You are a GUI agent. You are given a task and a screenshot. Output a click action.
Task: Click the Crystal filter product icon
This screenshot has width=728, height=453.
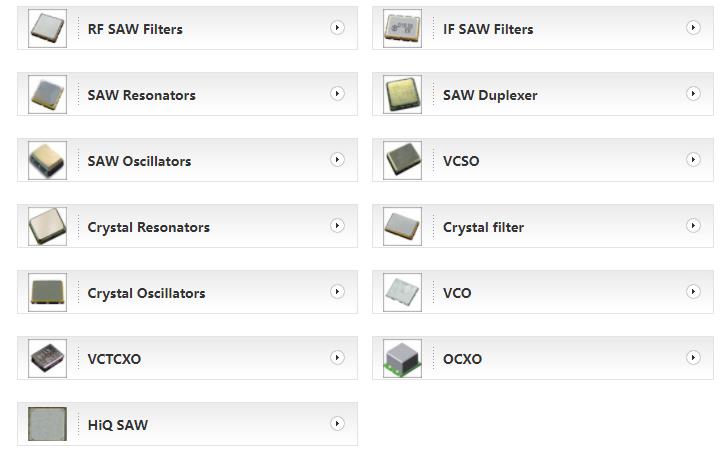coord(403,227)
